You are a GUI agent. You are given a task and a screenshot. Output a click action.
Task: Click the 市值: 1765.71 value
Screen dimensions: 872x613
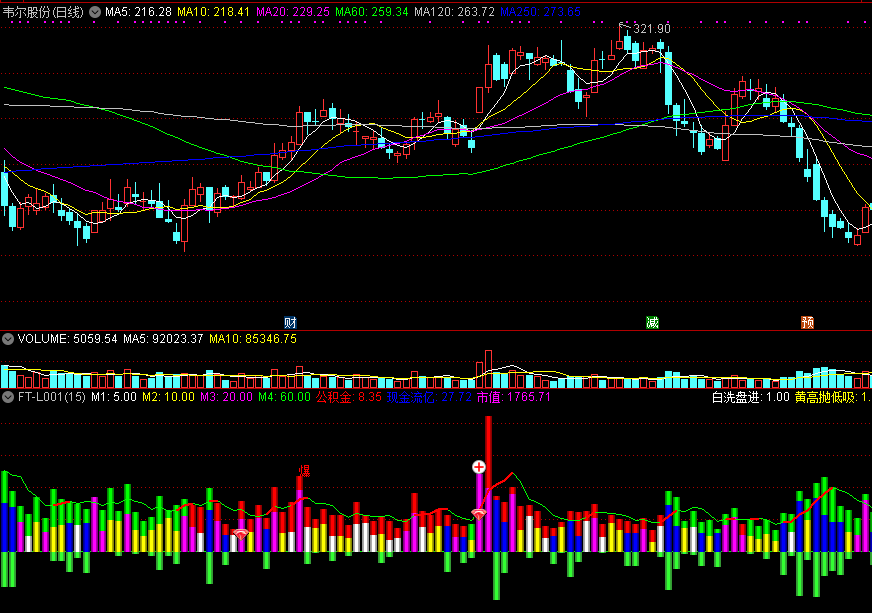[513, 397]
